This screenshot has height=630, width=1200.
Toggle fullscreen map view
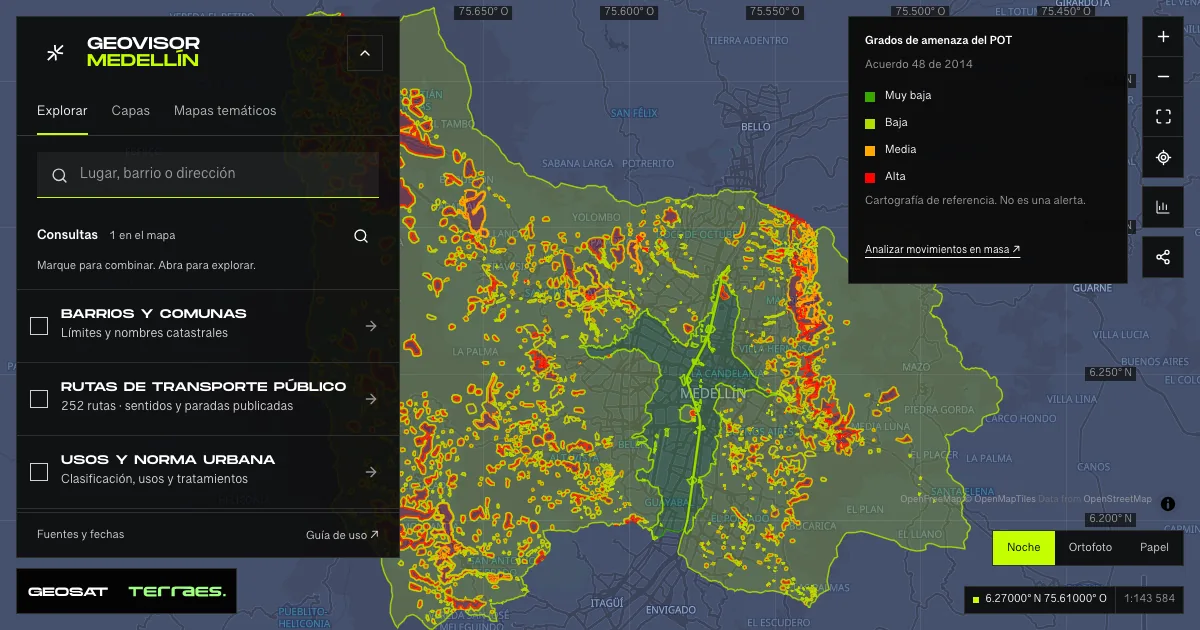click(1163, 117)
